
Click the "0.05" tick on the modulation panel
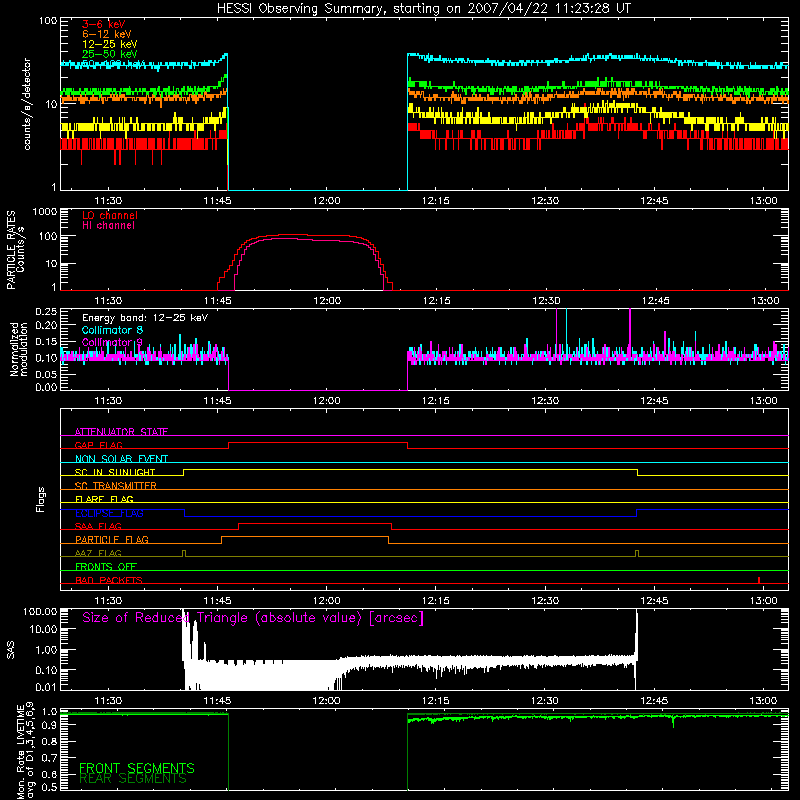click(46, 374)
